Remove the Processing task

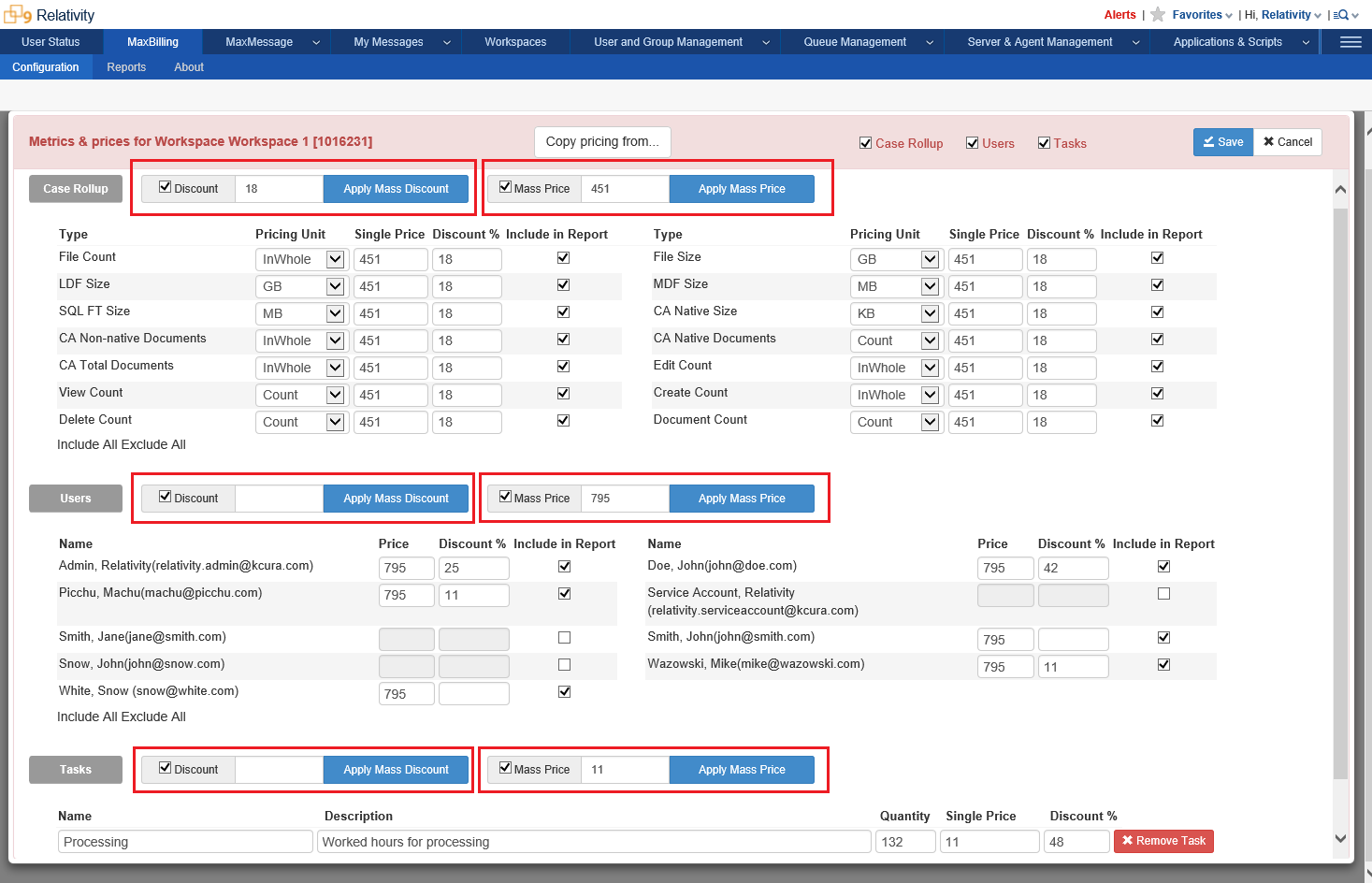click(1163, 841)
